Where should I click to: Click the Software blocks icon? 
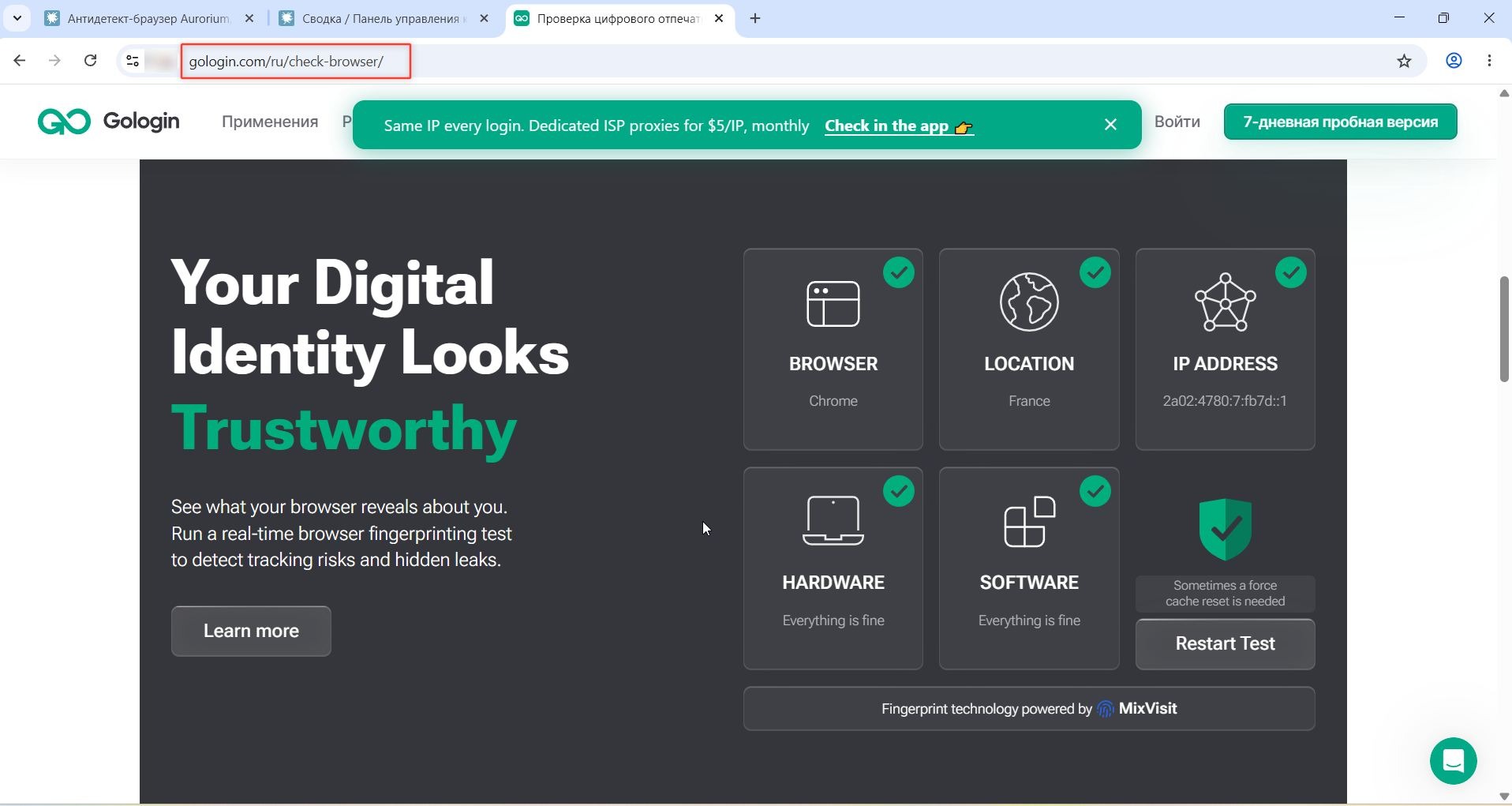1029,521
